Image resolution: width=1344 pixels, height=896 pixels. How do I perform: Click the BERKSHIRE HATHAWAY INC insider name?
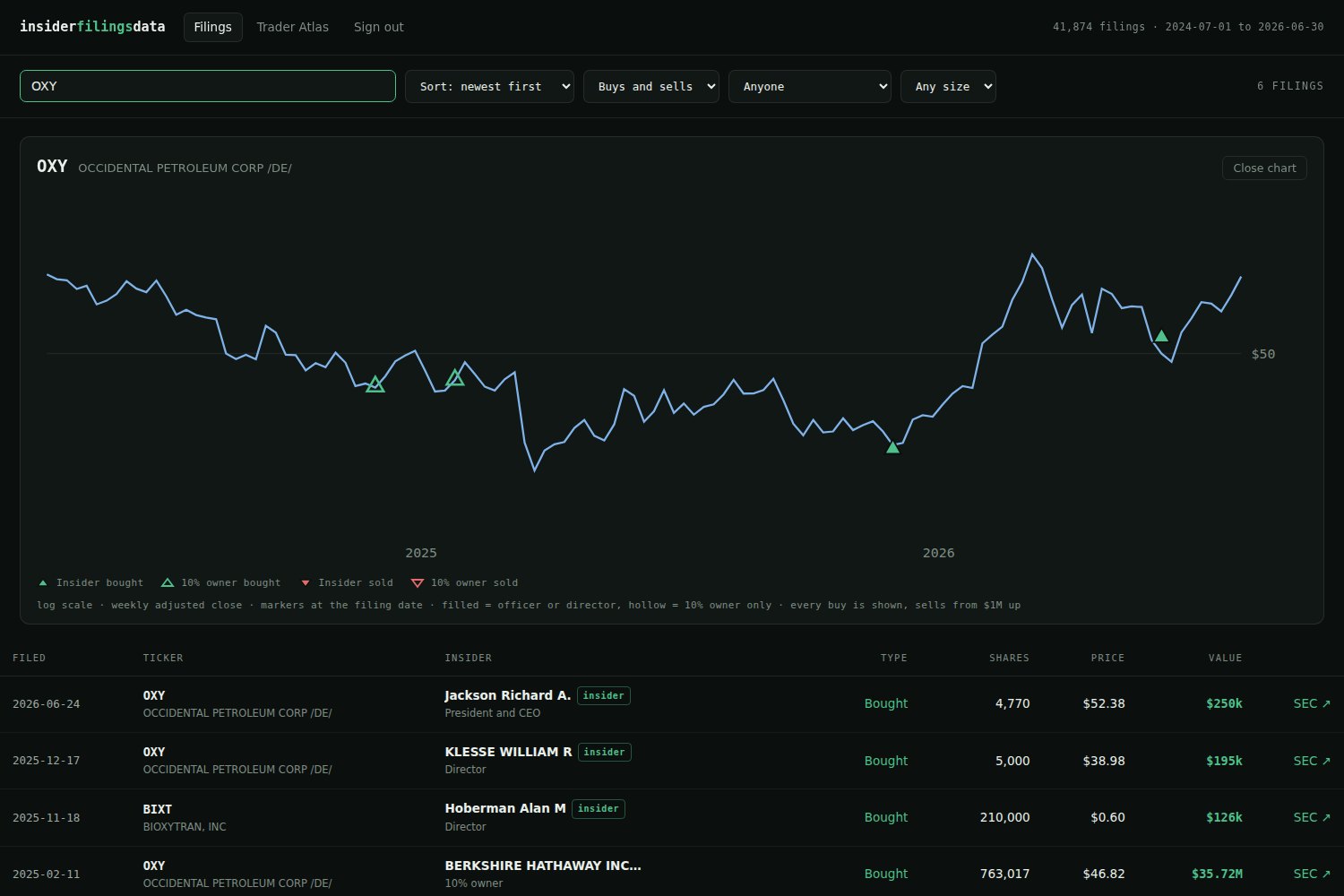click(x=543, y=866)
